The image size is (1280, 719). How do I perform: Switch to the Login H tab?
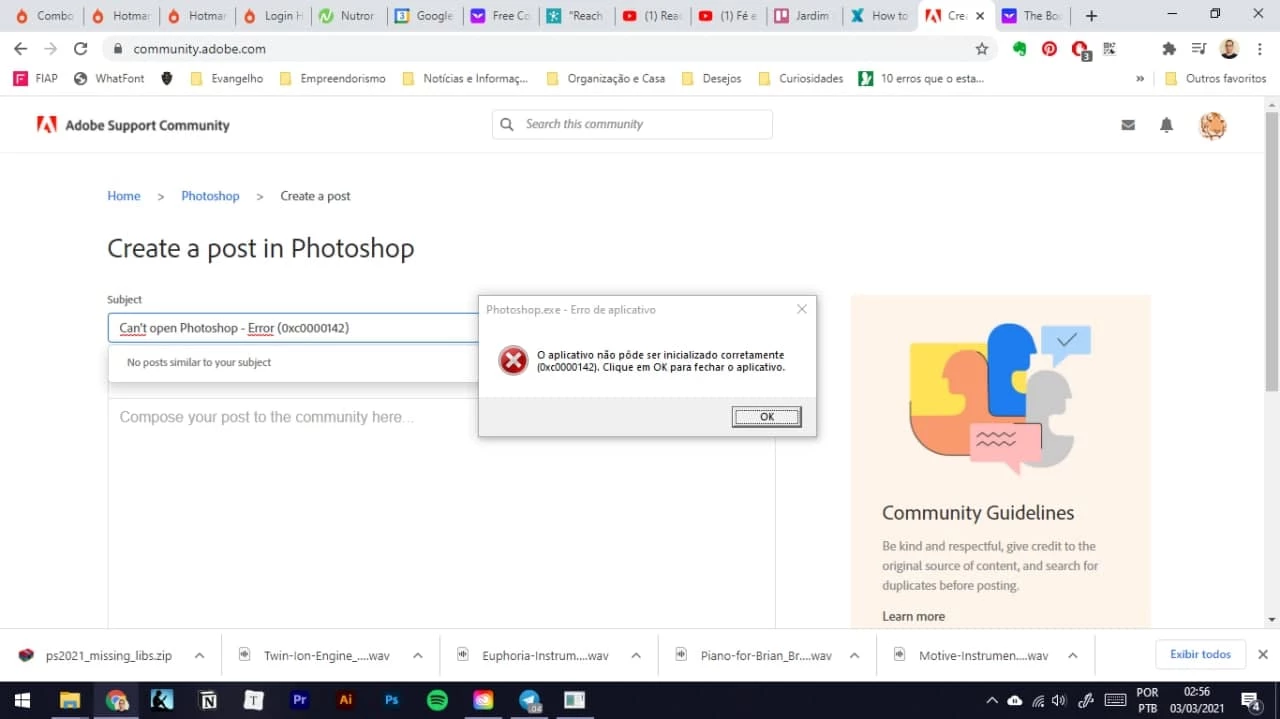coord(271,15)
